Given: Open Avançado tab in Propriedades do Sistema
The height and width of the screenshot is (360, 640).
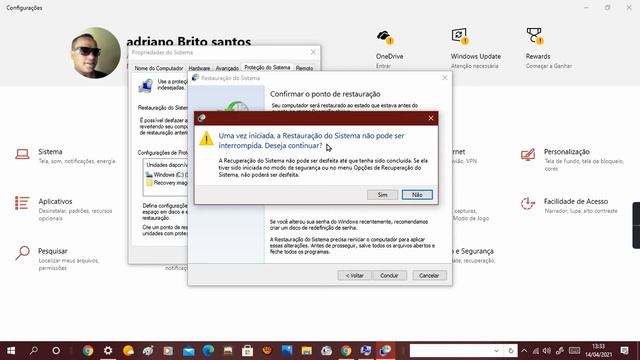Looking at the screenshot, I should point(227,68).
